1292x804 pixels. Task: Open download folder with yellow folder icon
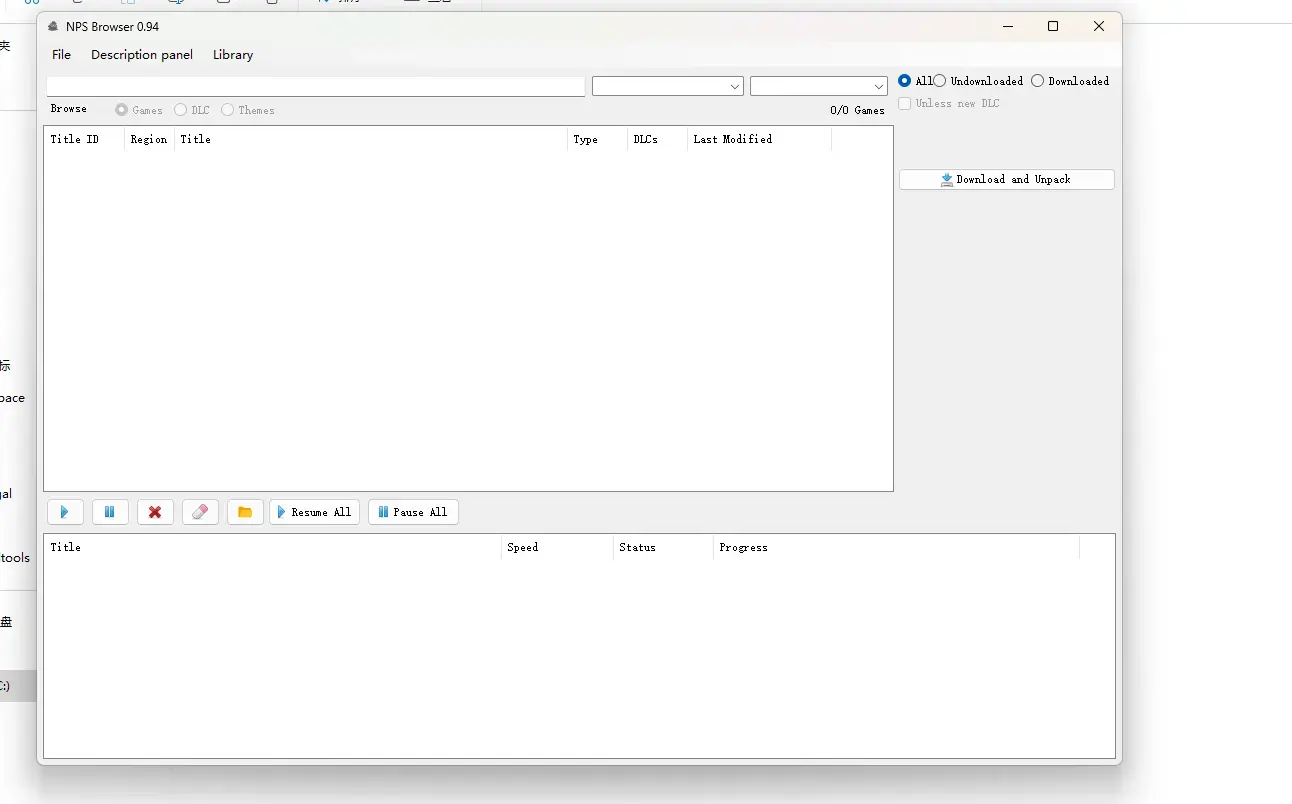pyautogui.click(x=245, y=512)
